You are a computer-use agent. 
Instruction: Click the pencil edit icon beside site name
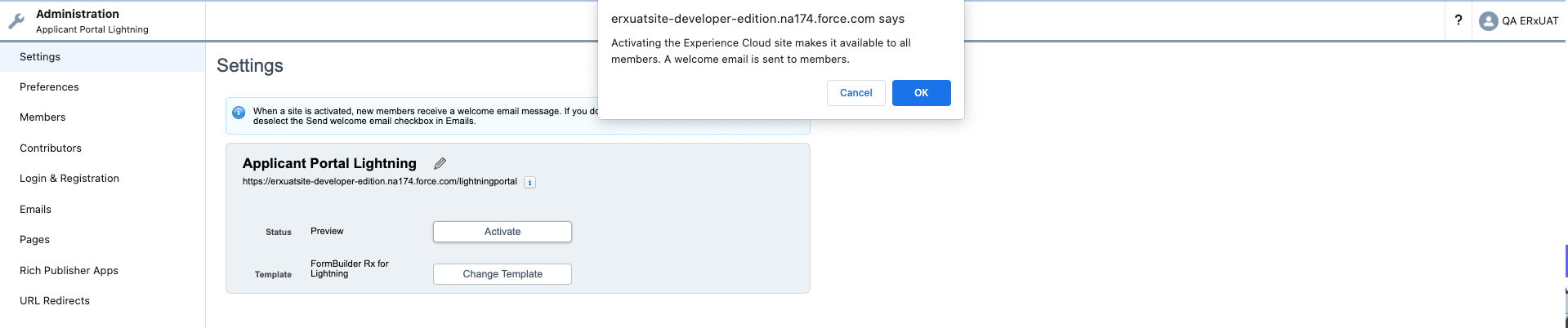tap(440, 164)
